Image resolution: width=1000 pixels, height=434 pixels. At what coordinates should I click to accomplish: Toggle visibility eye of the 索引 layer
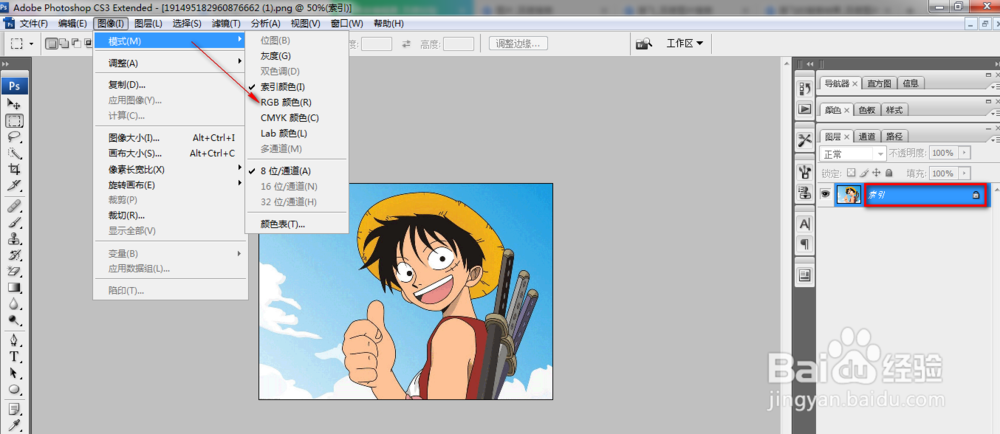pos(825,195)
